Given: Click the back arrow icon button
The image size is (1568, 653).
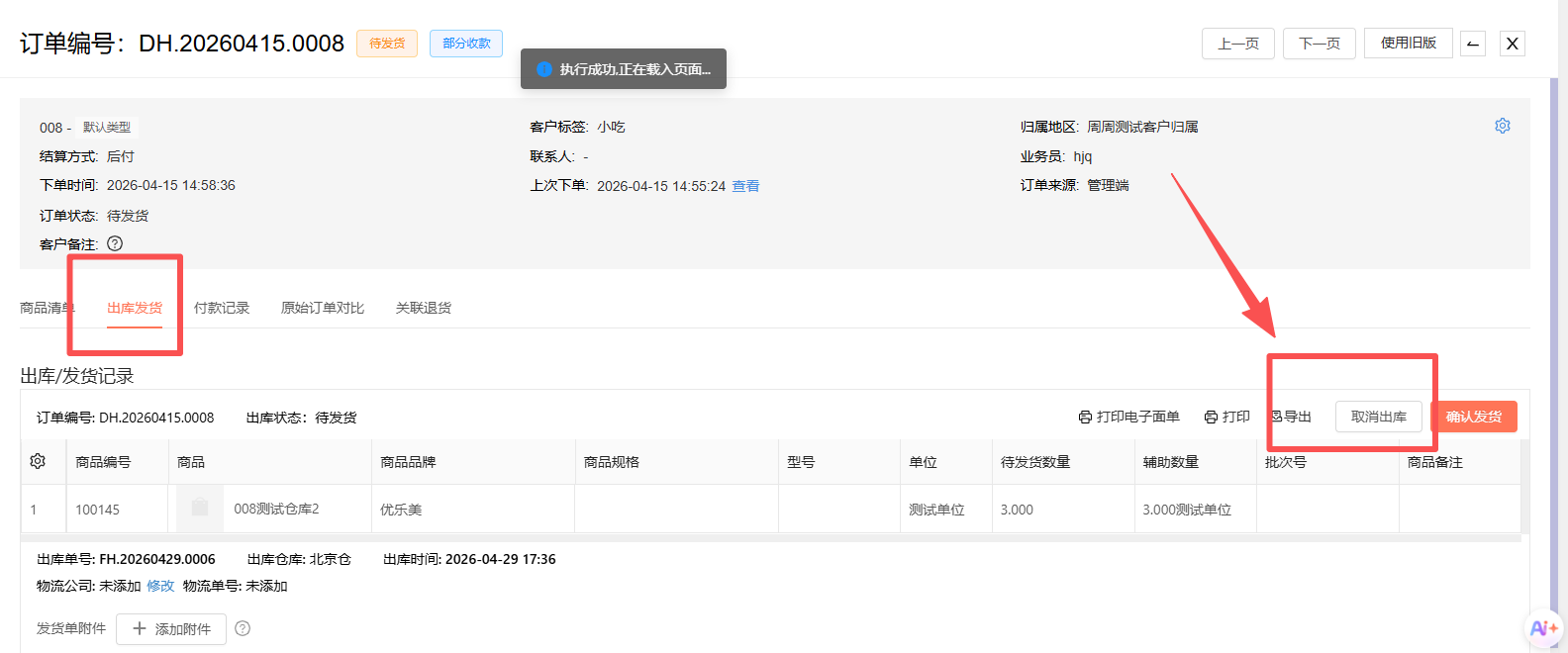Looking at the screenshot, I should click(1473, 44).
